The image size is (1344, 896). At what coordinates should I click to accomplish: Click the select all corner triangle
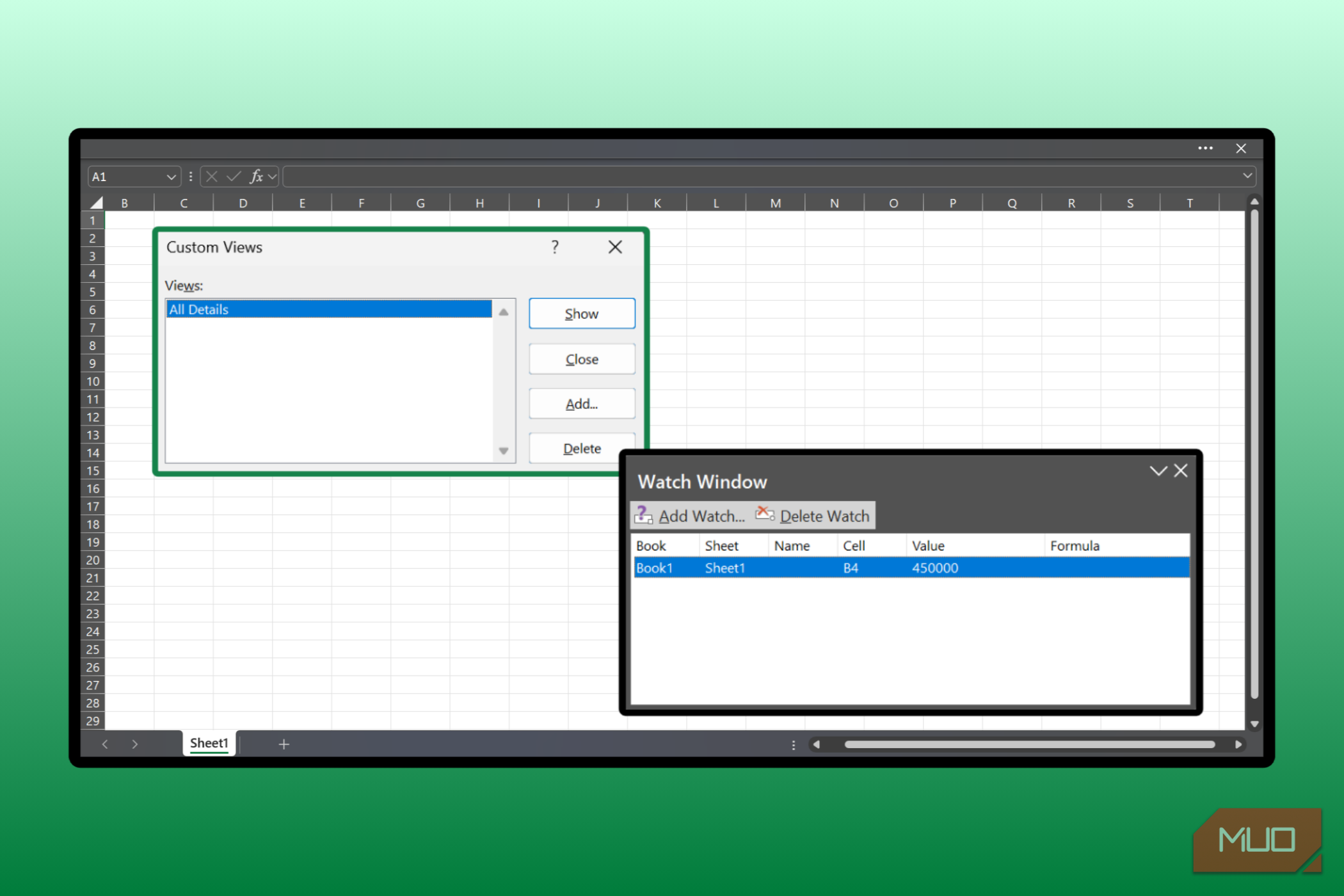[97, 204]
